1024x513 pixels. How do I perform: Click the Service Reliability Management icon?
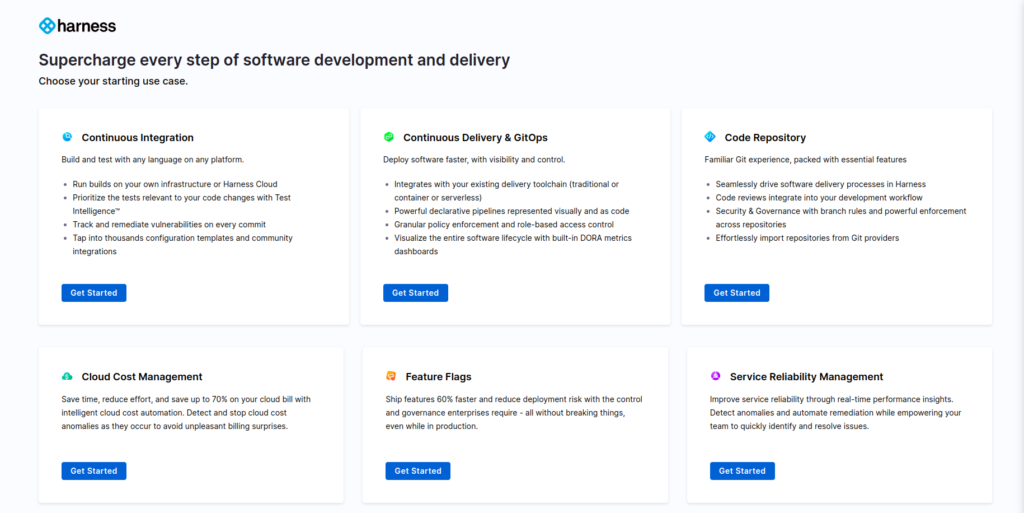(x=715, y=377)
